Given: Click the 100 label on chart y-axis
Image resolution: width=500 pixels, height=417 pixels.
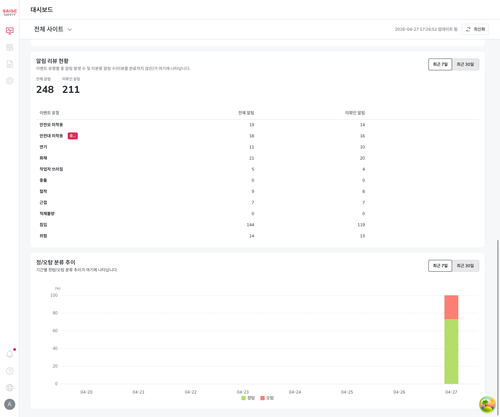Looking at the screenshot, I should [54, 295].
